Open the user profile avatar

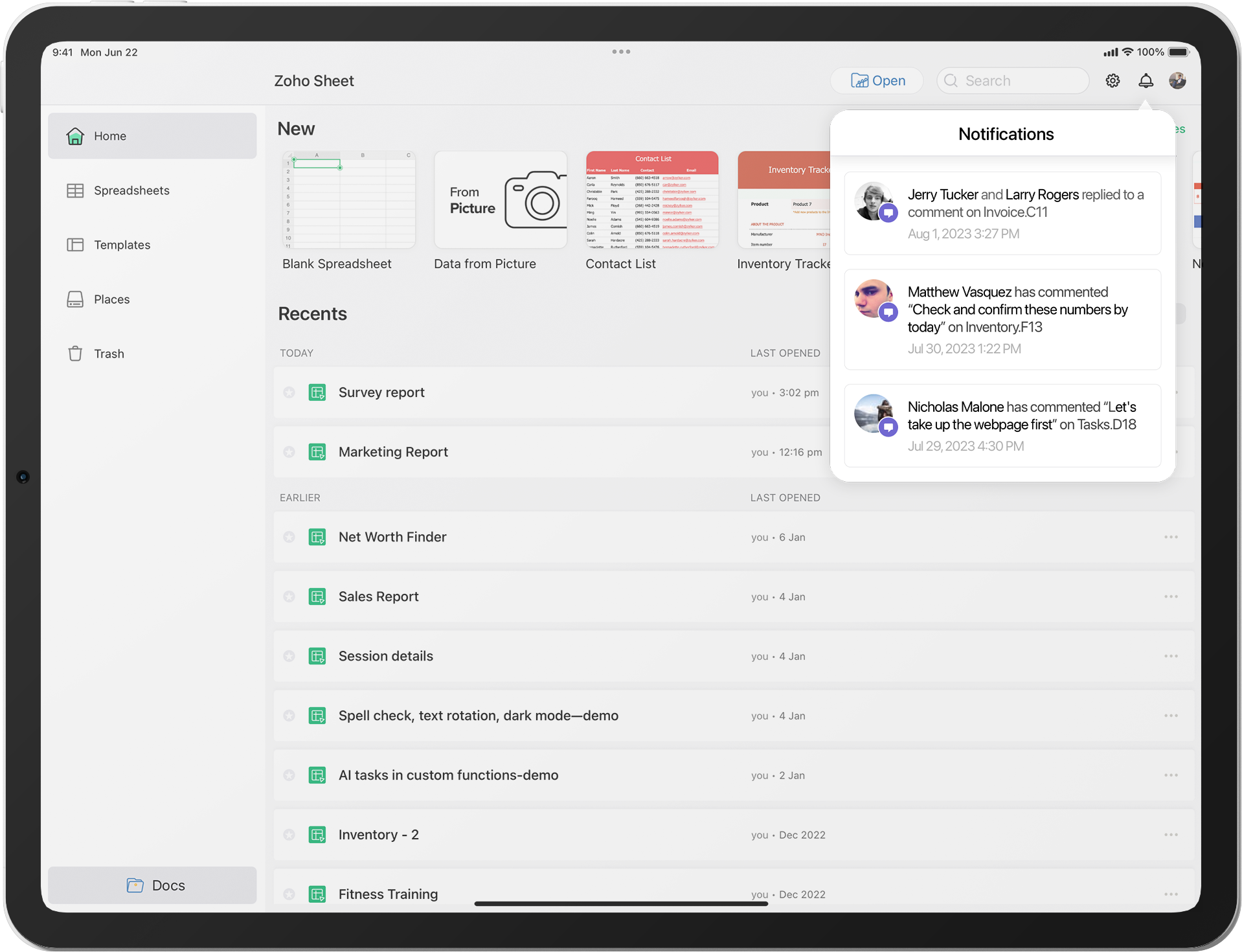tap(1177, 81)
